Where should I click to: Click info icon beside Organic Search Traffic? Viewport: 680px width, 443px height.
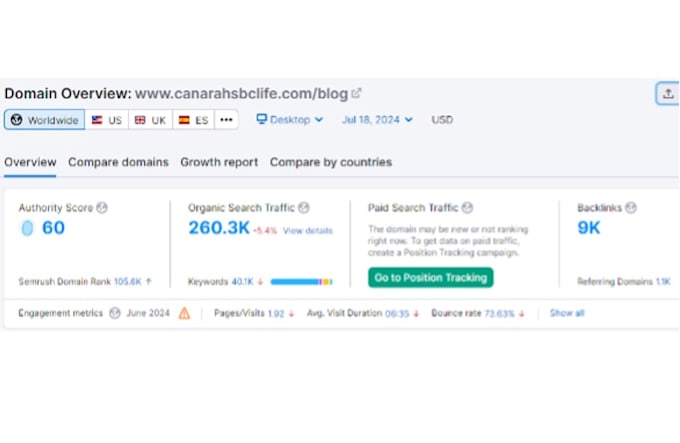coord(304,208)
